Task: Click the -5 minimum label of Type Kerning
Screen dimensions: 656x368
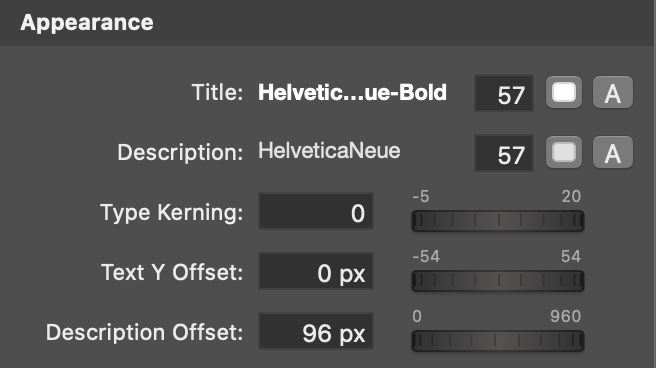Action: tap(421, 196)
